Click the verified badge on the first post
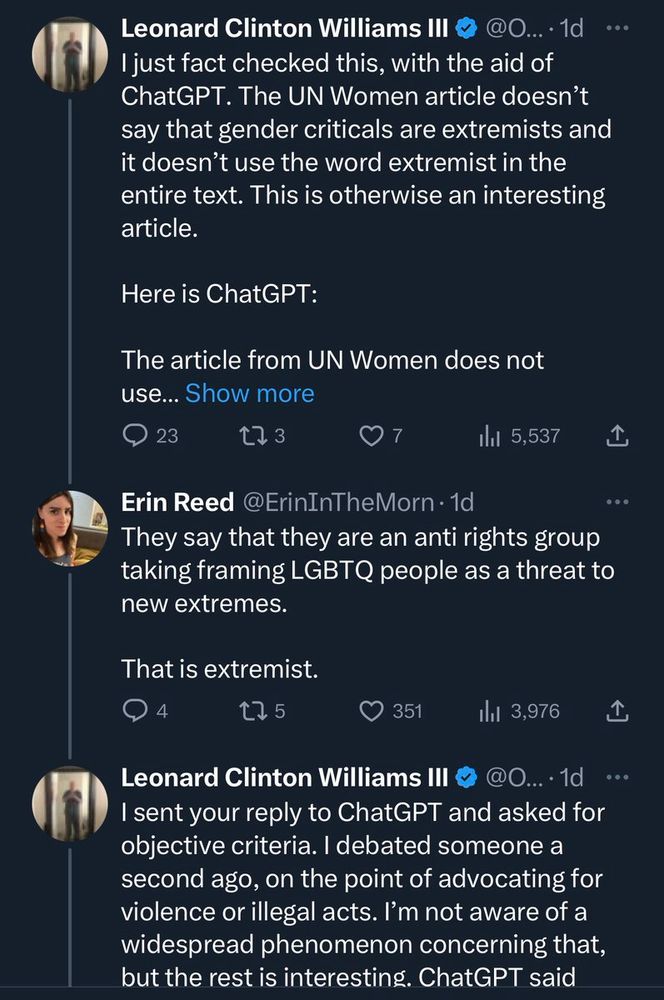This screenshot has height=1000, width=664. point(466,30)
